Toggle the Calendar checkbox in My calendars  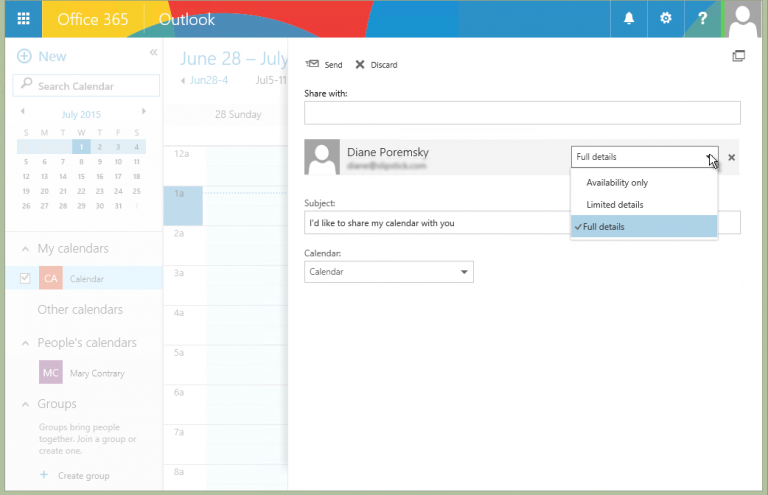coord(25,278)
